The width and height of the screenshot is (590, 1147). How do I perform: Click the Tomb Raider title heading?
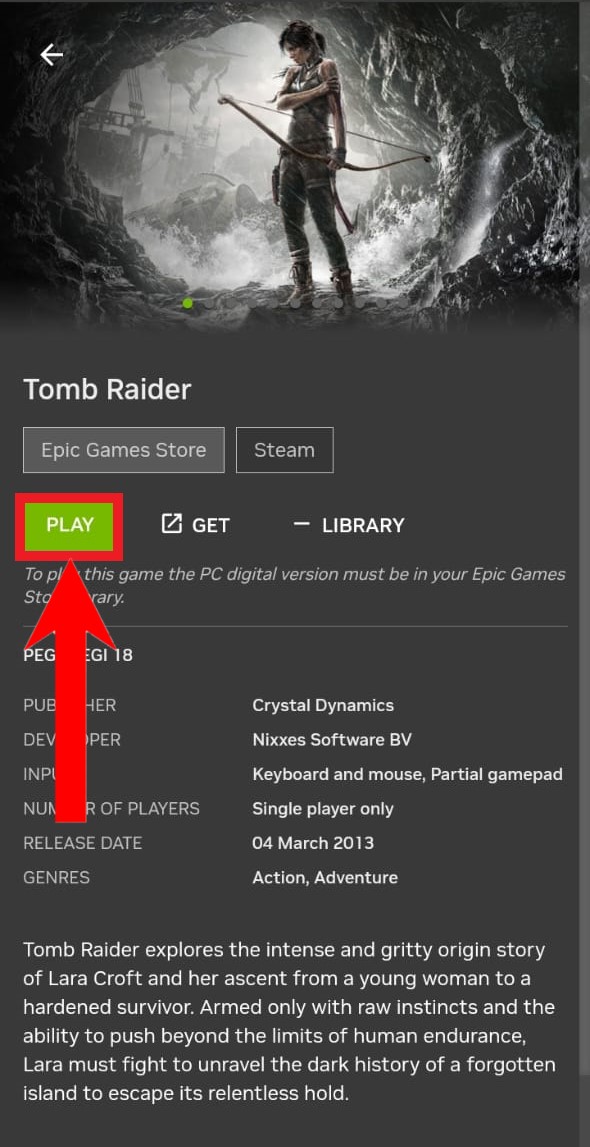(x=107, y=389)
